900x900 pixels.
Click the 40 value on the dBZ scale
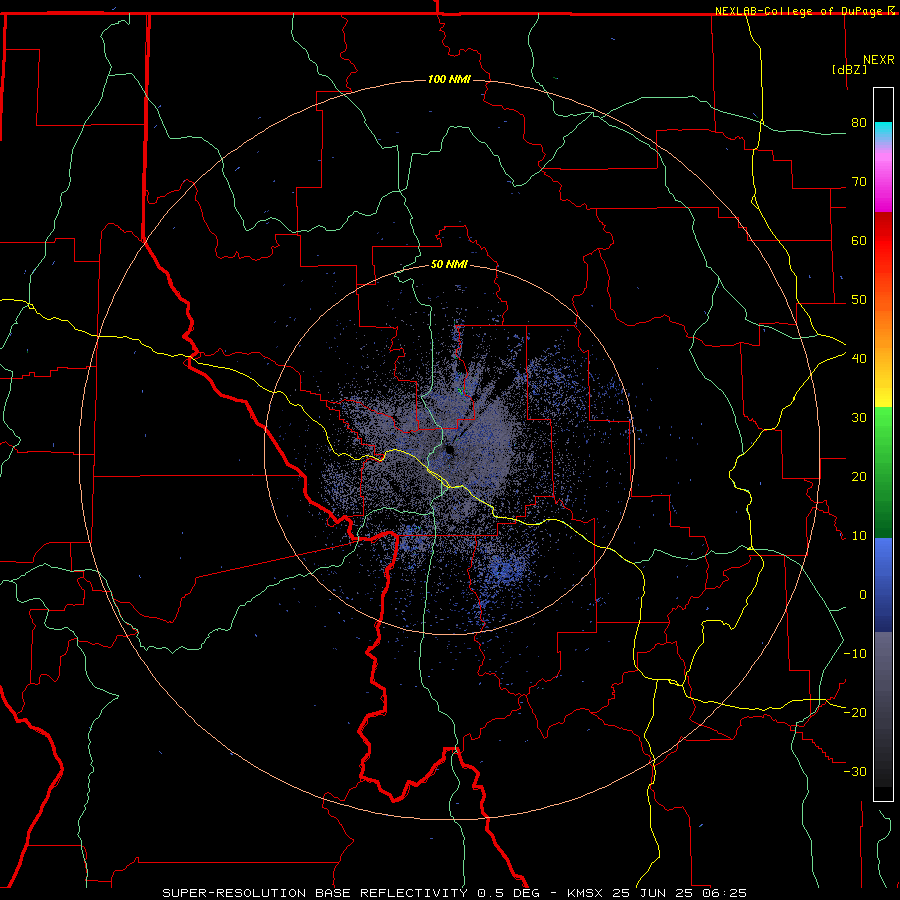pyautogui.click(x=859, y=359)
